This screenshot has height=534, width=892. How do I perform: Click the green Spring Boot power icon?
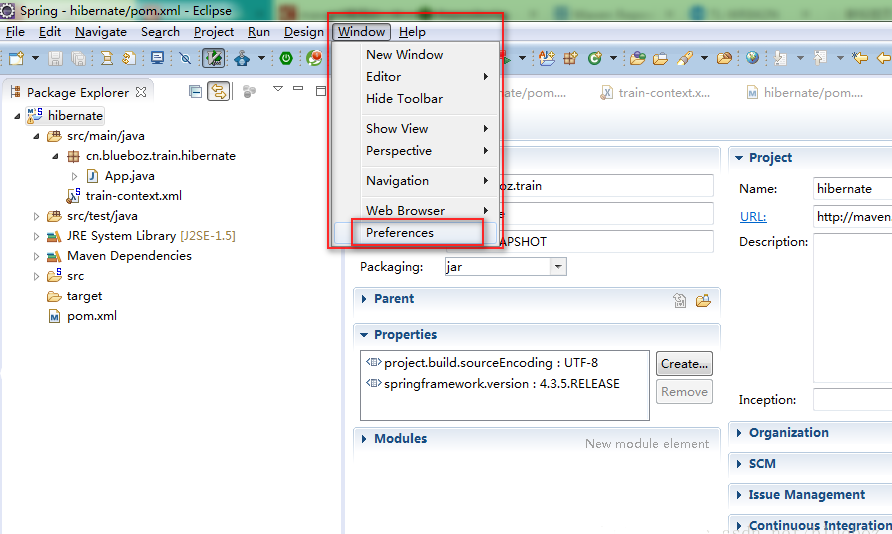(x=286, y=58)
